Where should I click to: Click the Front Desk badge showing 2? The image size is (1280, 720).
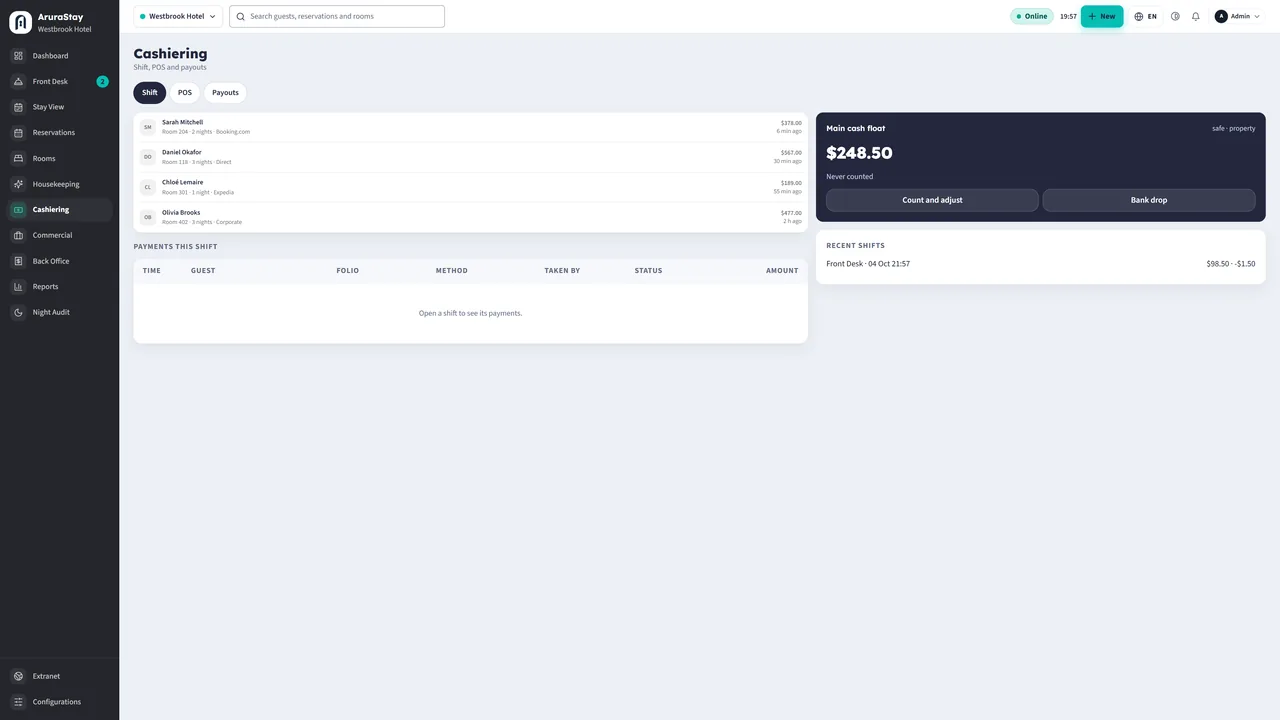102,81
